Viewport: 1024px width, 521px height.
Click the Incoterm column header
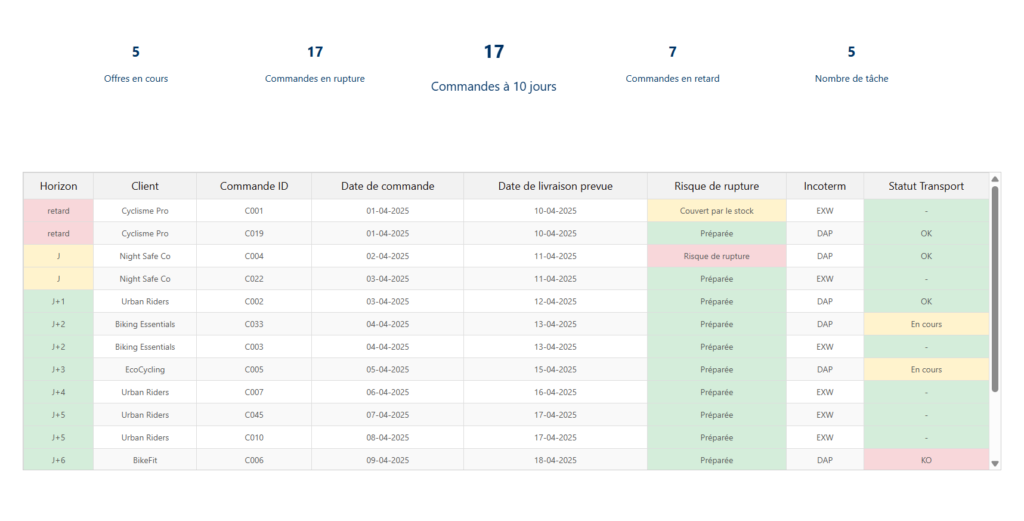(825, 186)
